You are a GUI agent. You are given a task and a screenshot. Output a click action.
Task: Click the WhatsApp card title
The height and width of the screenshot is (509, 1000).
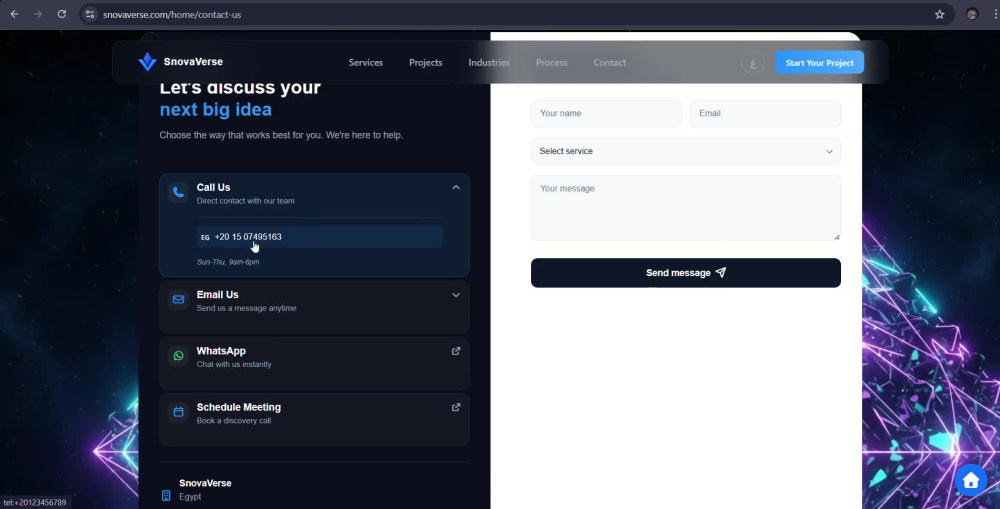[x=221, y=351]
